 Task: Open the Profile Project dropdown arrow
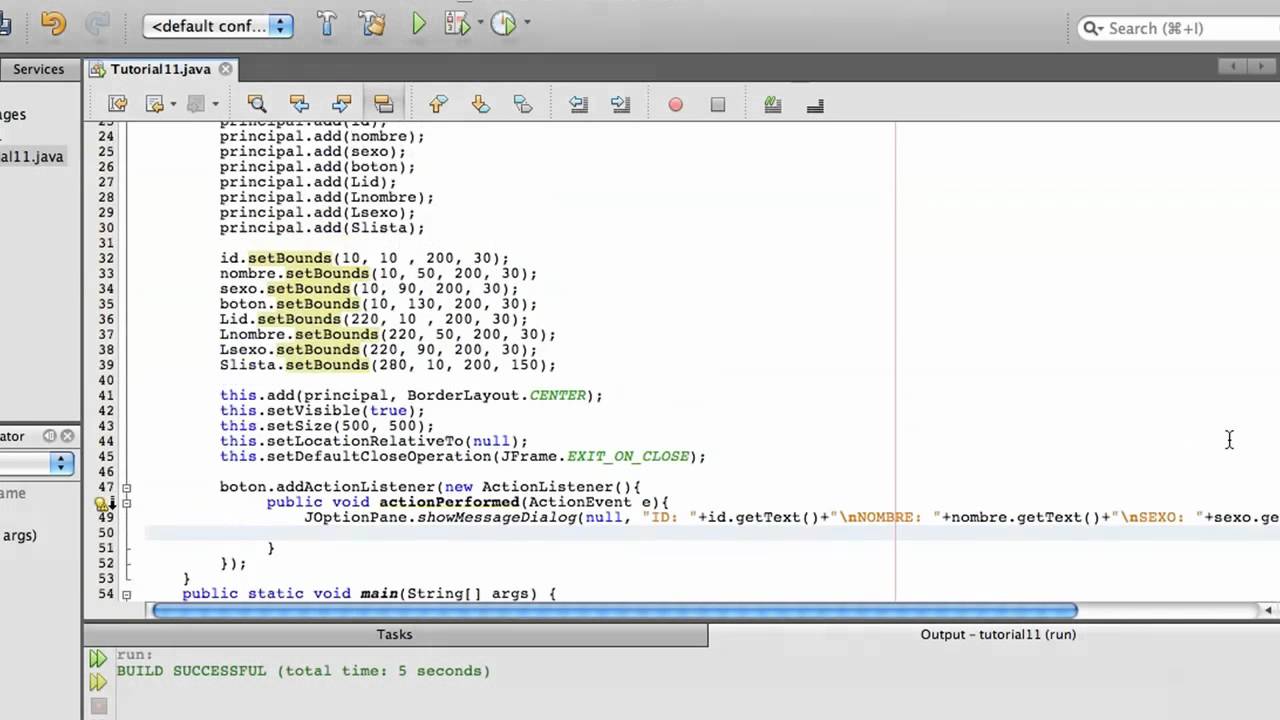527,23
